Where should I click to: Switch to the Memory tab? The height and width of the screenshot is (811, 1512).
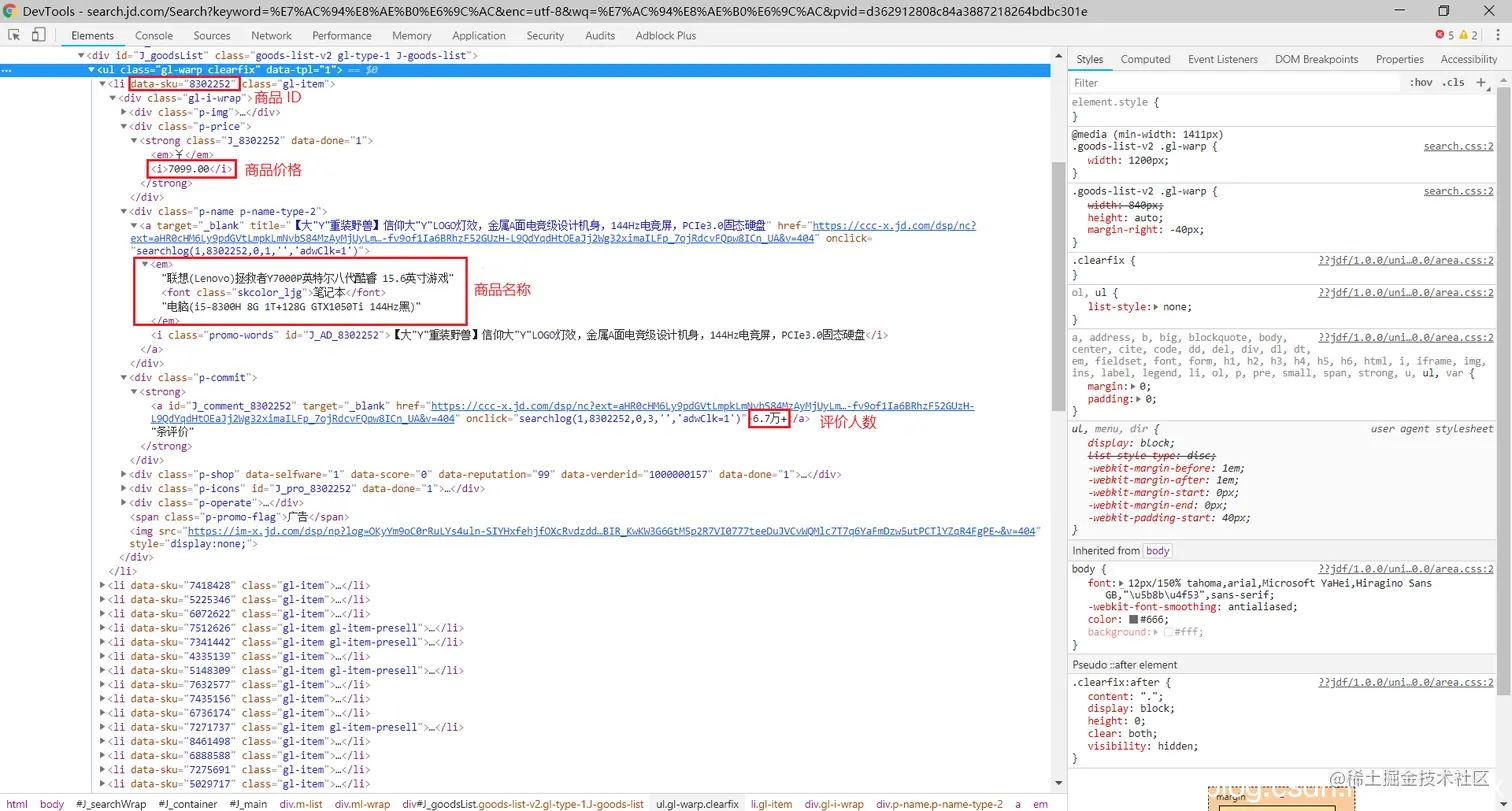tap(412, 35)
